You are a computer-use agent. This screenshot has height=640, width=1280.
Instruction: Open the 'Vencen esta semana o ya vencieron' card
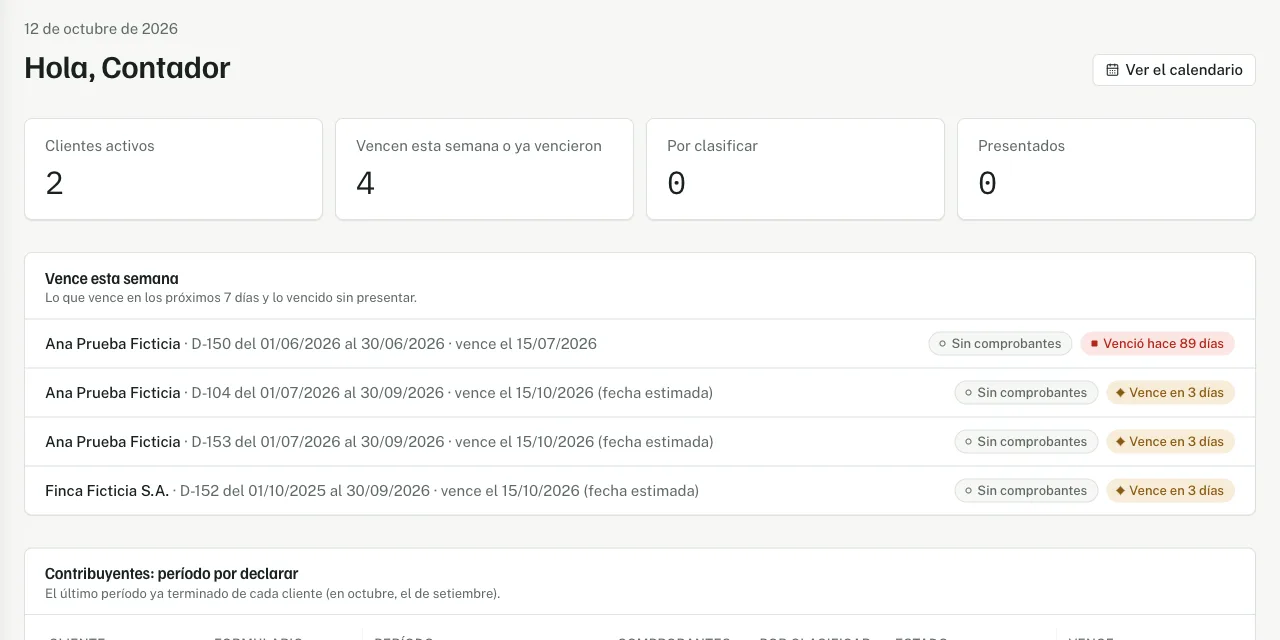tap(484, 169)
